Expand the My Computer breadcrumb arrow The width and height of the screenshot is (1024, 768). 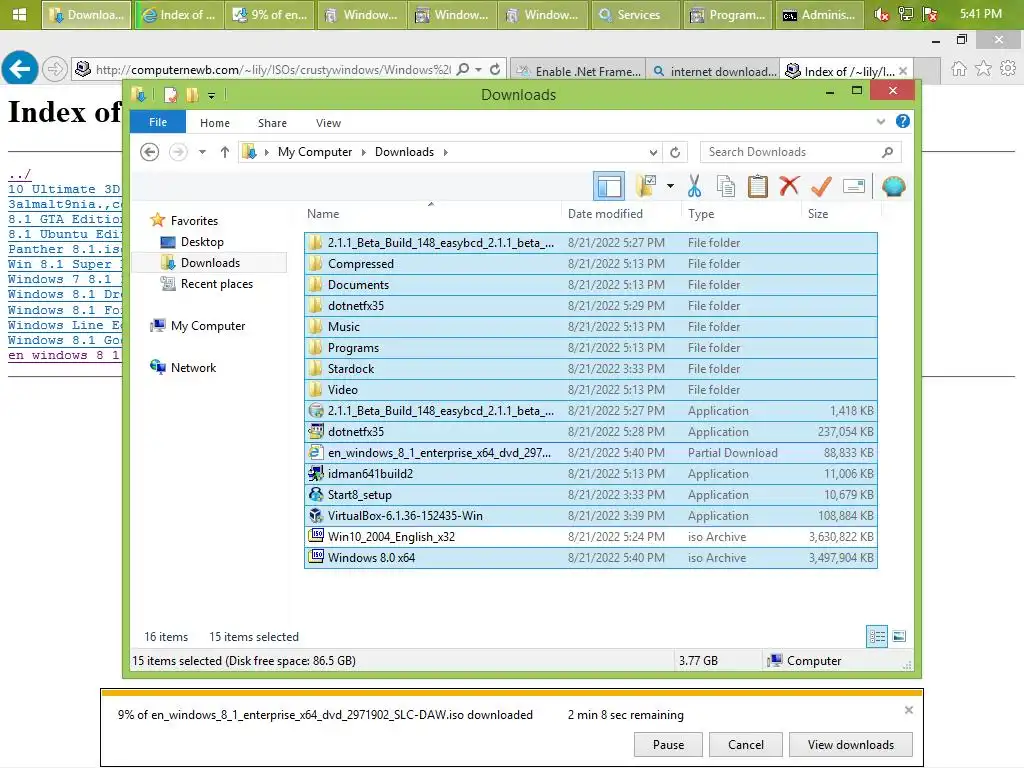pos(364,152)
